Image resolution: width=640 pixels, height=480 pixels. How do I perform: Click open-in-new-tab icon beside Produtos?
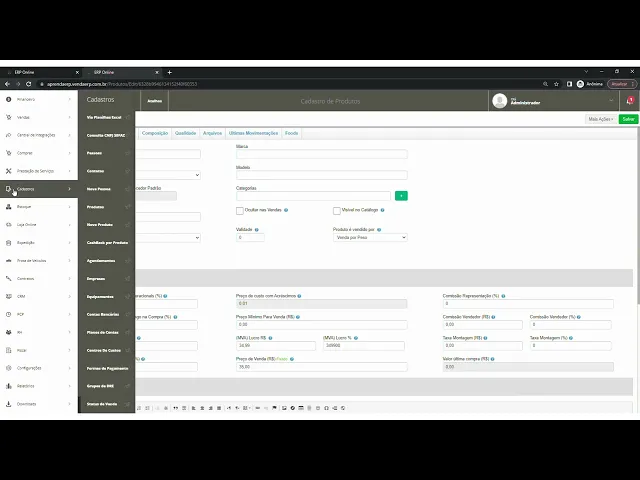[x=128, y=207]
